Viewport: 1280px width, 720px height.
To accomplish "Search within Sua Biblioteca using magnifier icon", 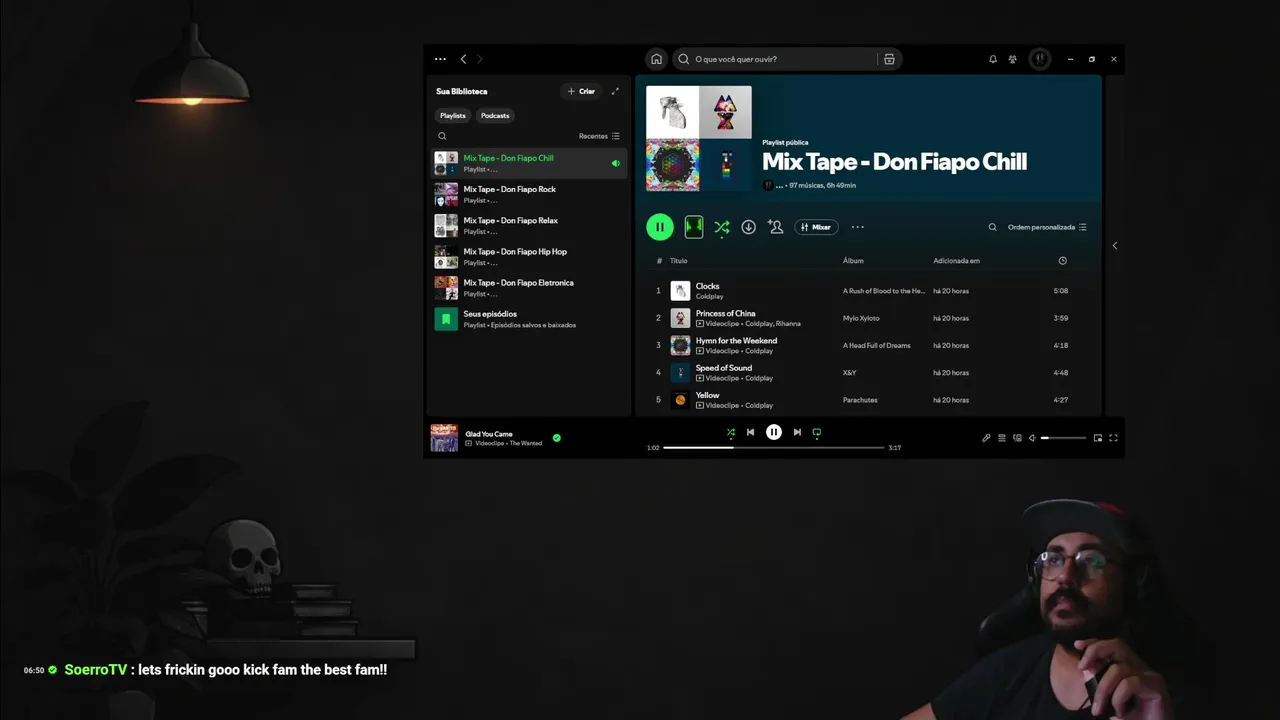I will coord(442,136).
